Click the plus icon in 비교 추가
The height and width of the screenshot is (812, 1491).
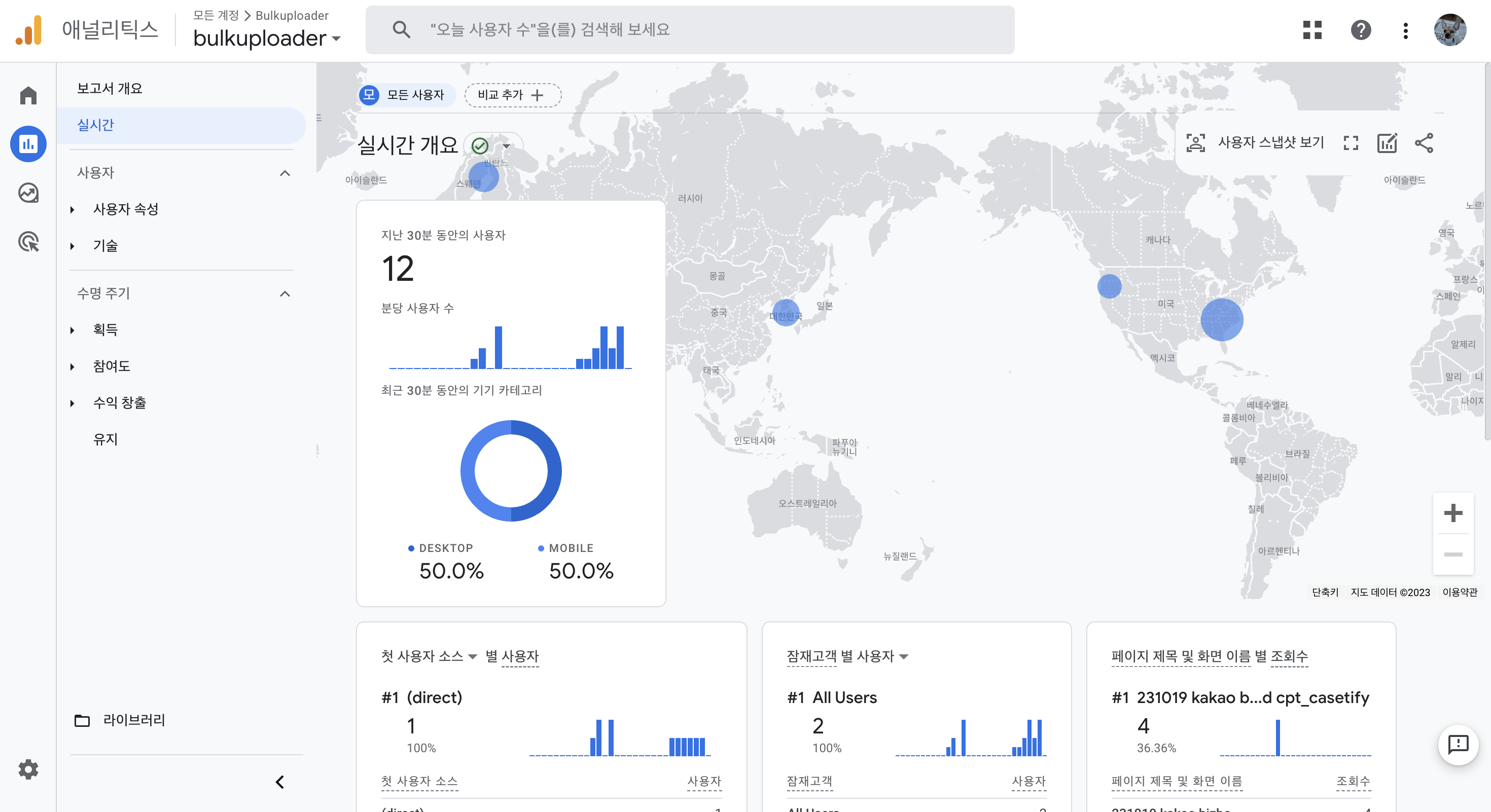[x=537, y=95]
